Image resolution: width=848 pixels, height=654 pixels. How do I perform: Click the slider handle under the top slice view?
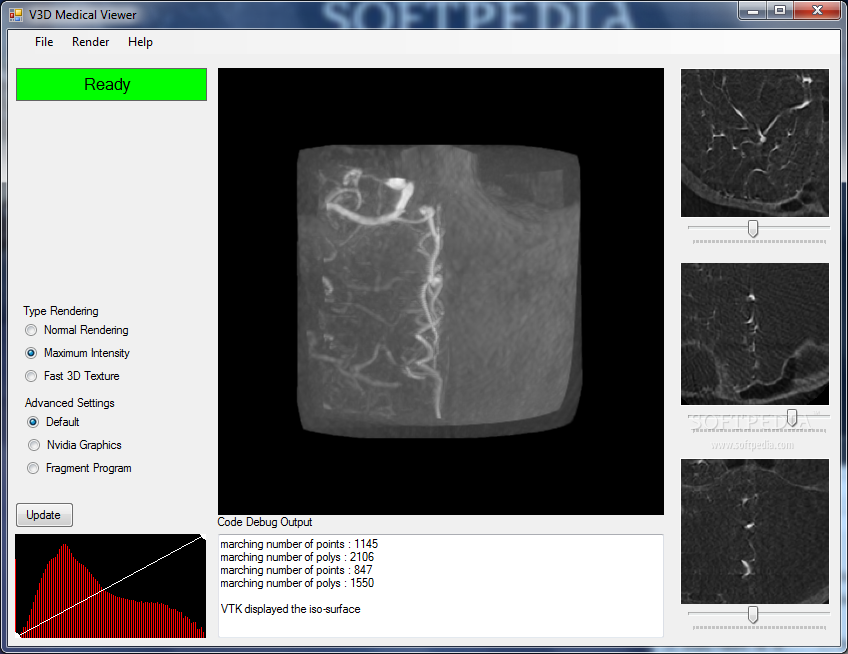pyautogui.click(x=752, y=228)
